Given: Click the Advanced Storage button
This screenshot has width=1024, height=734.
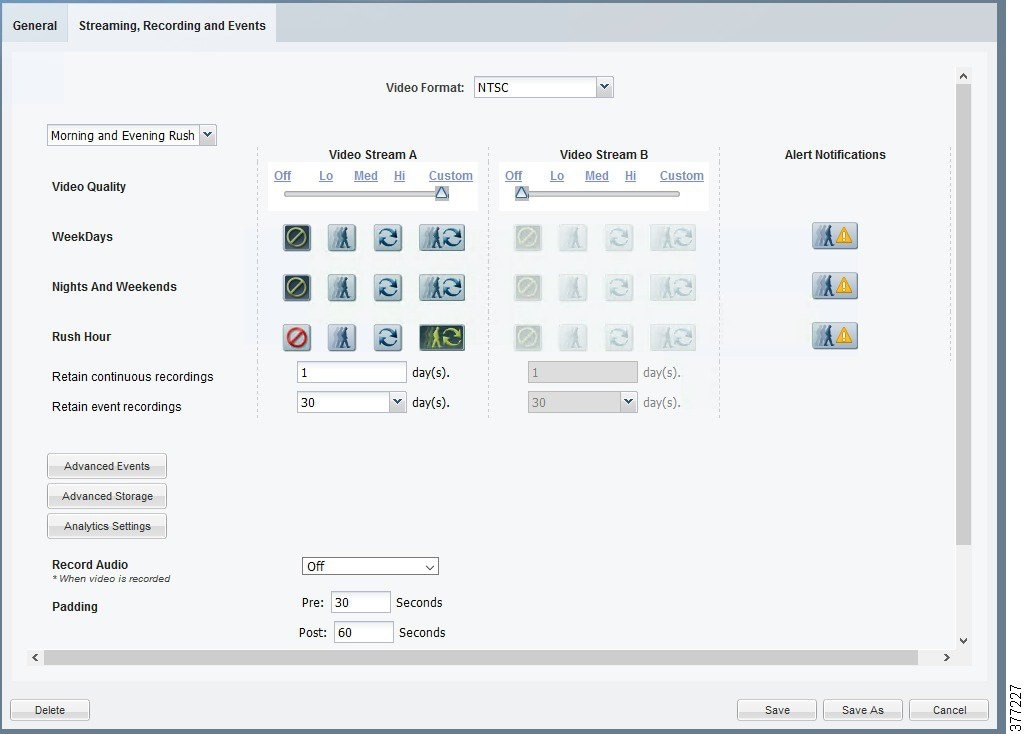Looking at the screenshot, I should 107,496.
